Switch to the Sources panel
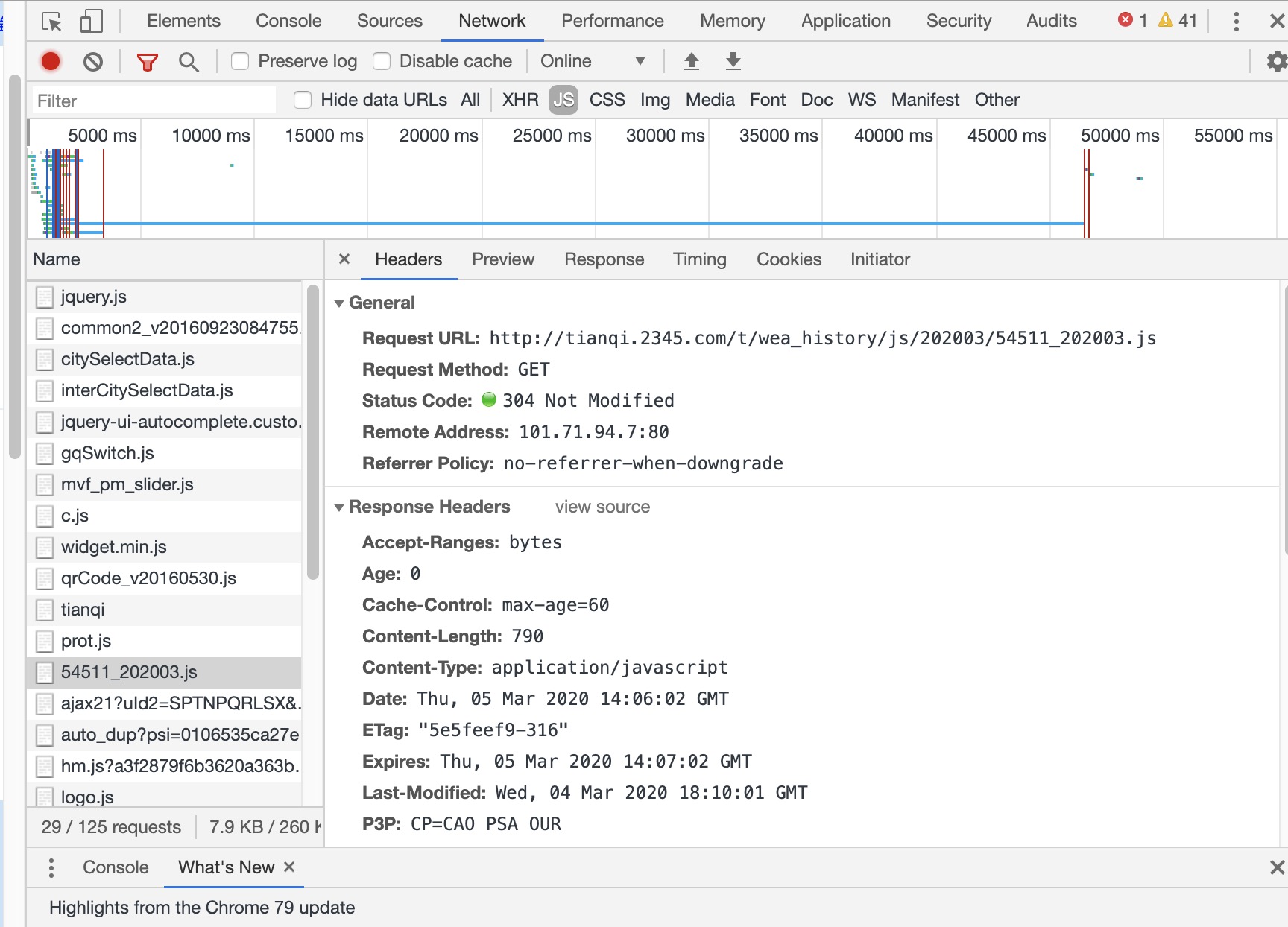Image resolution: width=1288 pixels, height=927 pixels. (x=390, y=21)
